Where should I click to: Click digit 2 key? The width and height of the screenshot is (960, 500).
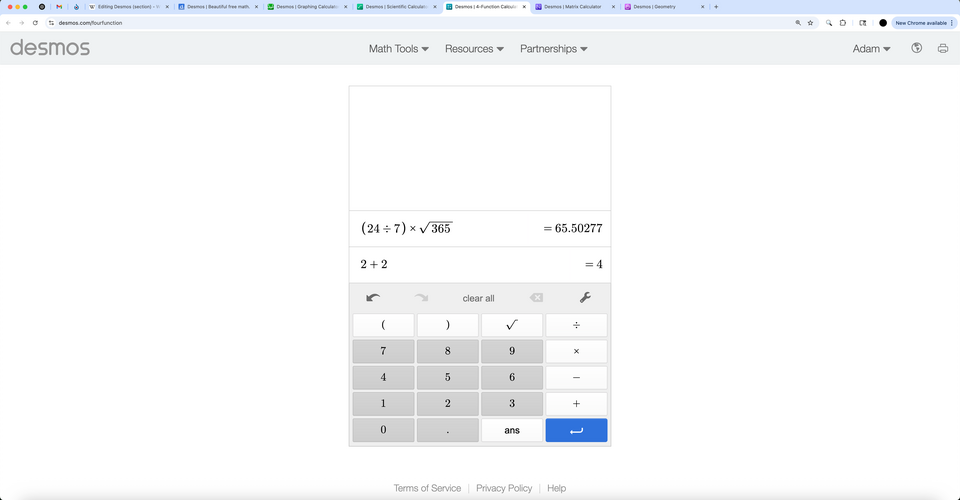tap(448, 404)
